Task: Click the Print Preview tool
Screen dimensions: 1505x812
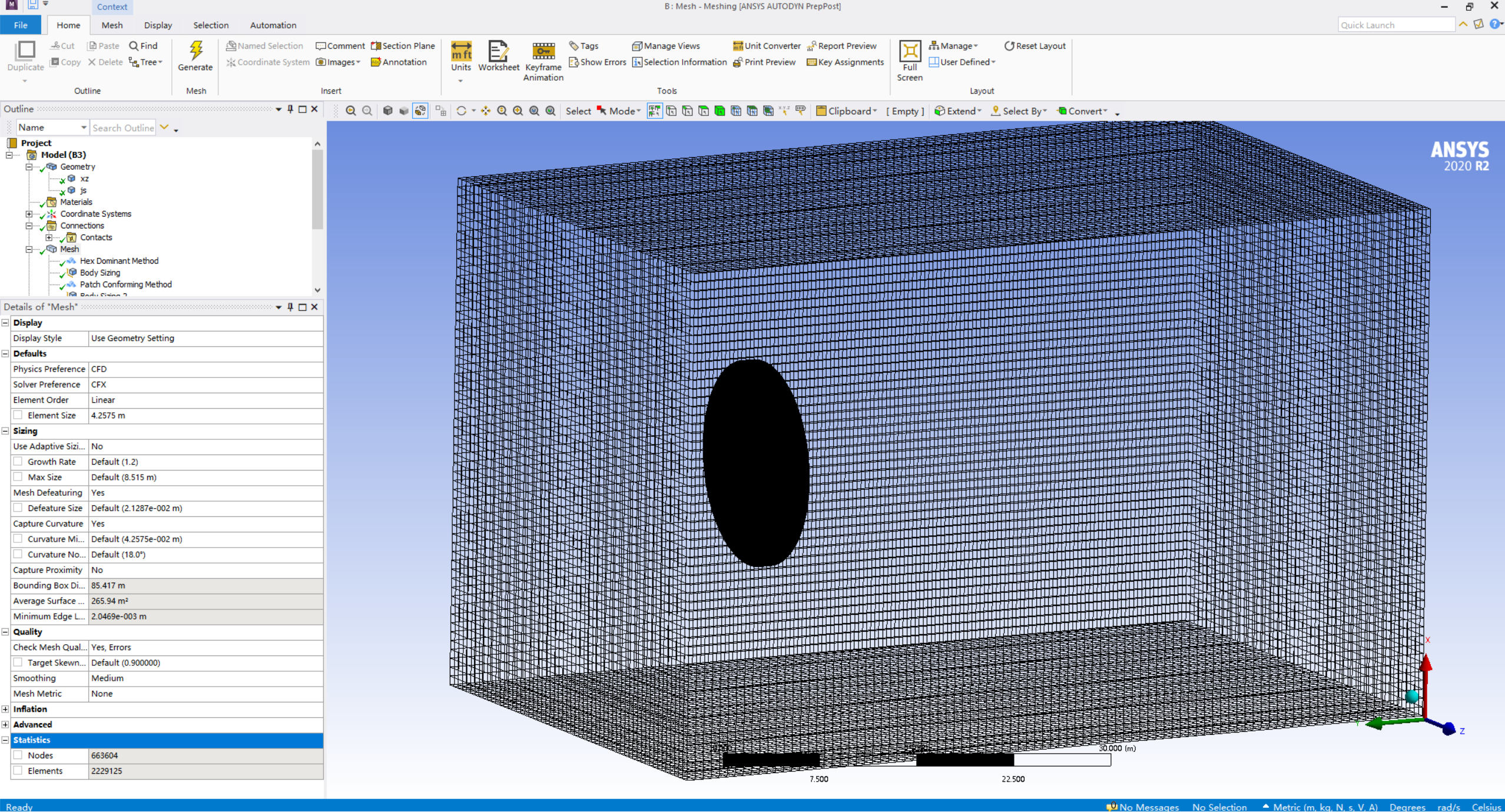Action: tap(764, 62)
